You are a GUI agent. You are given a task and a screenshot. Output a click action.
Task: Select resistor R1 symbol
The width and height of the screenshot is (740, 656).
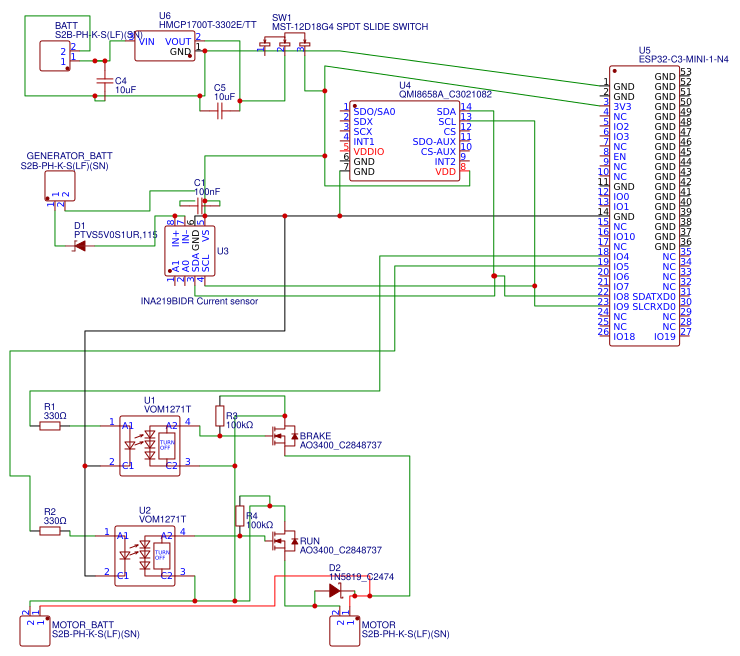coord(50,426)
